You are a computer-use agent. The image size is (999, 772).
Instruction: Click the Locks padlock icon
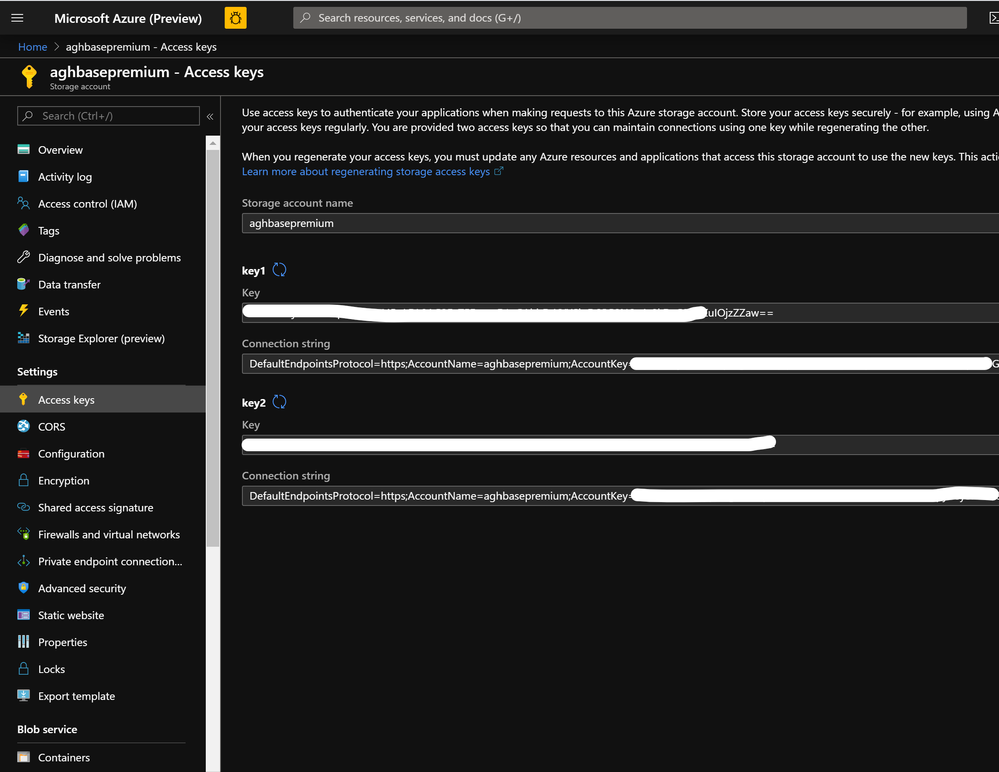point(24,669)
